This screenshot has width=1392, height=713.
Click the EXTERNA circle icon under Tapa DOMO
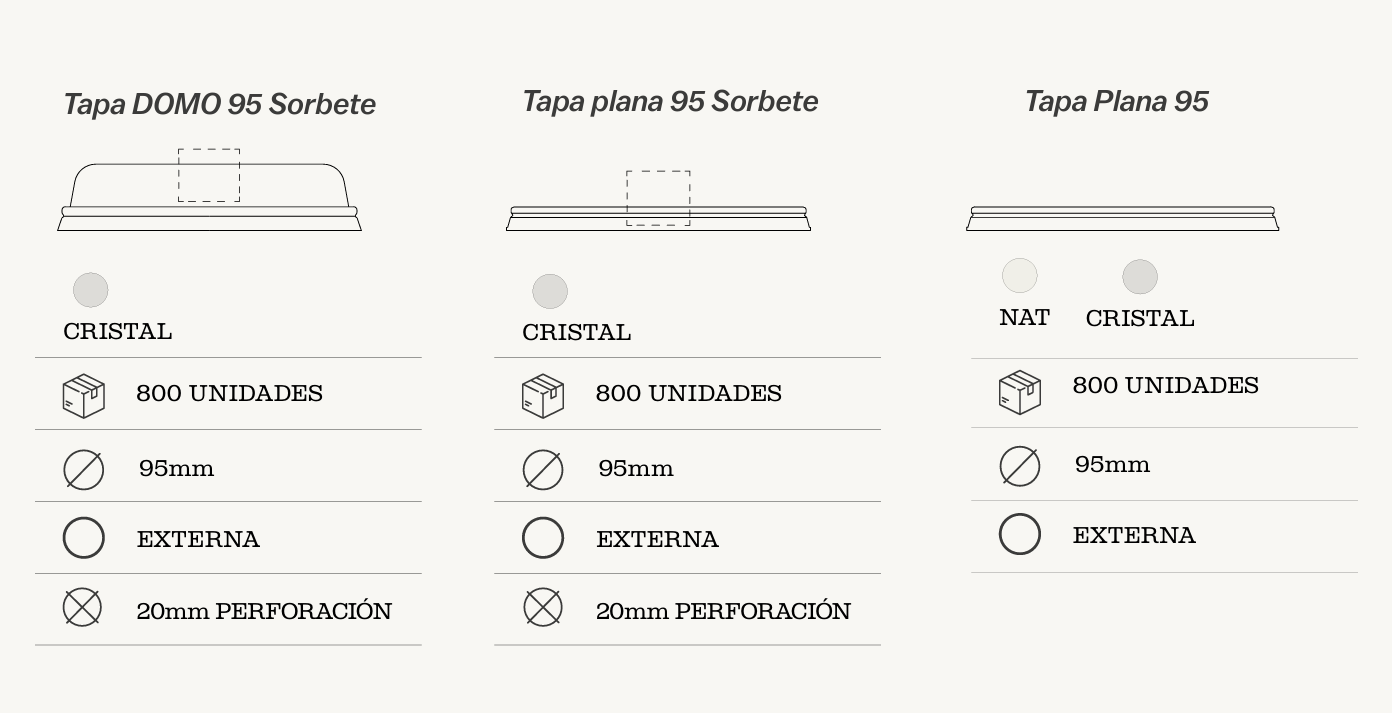click(84, 538)
